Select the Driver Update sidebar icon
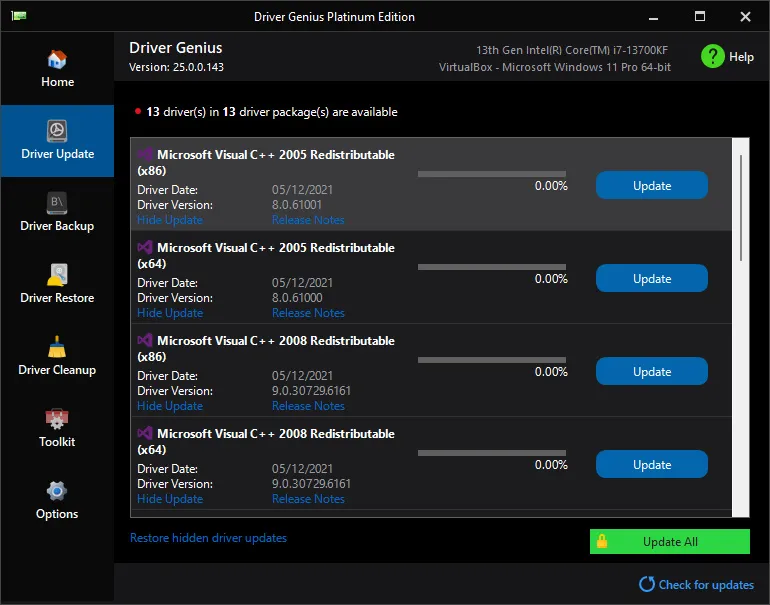Screen dimensions: 770x605 pos(57,131)
